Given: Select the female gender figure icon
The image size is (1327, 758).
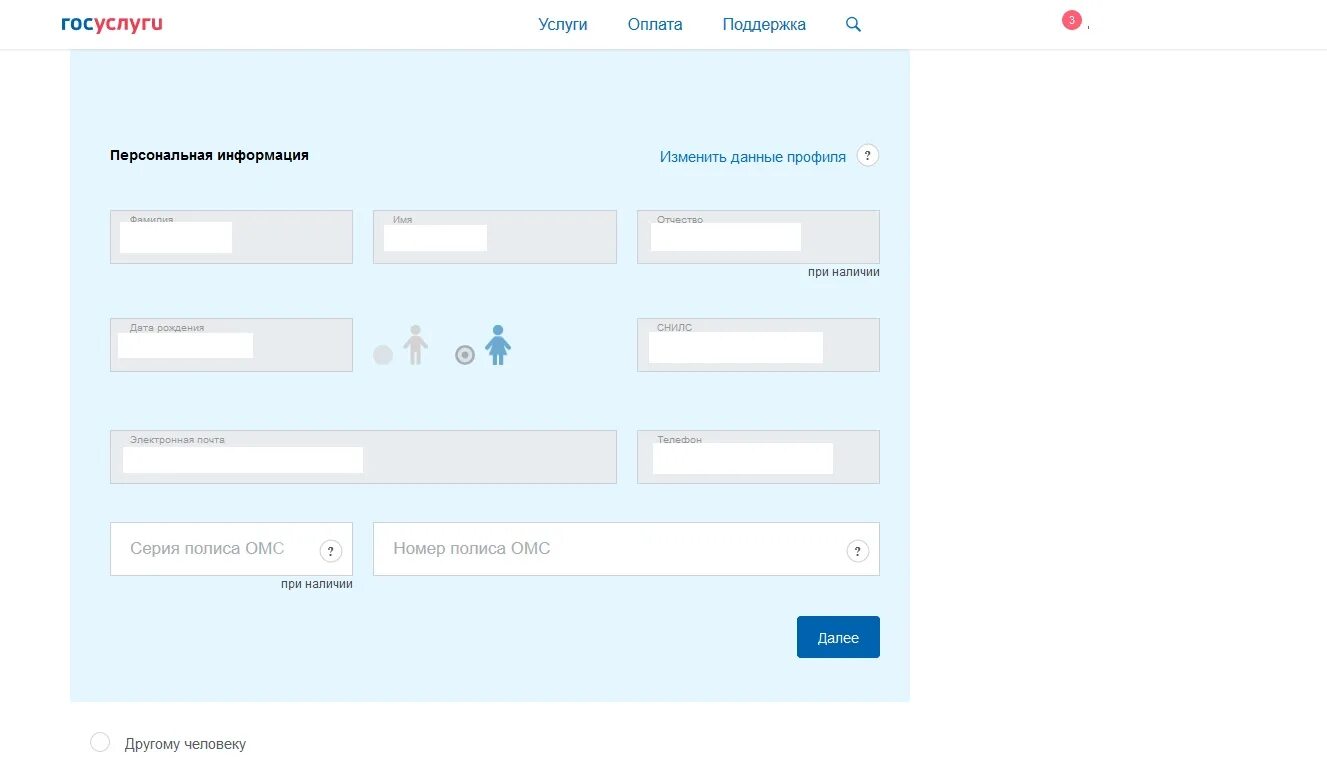Looking at the screenshot, I should coord(498,344).
